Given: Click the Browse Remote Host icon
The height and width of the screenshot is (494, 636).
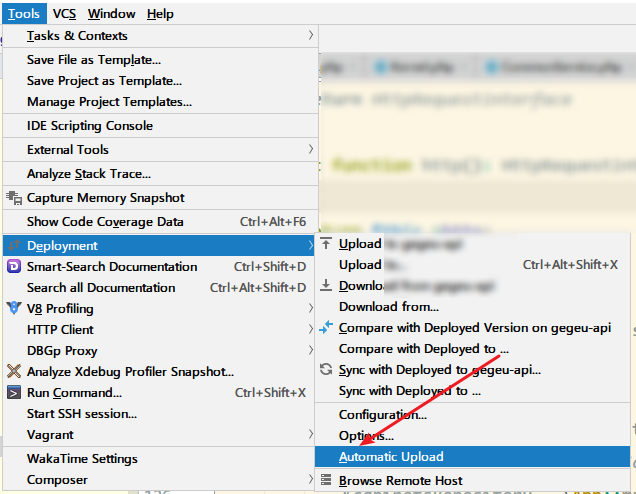Looking at the screenshot, I should (326, 481).
